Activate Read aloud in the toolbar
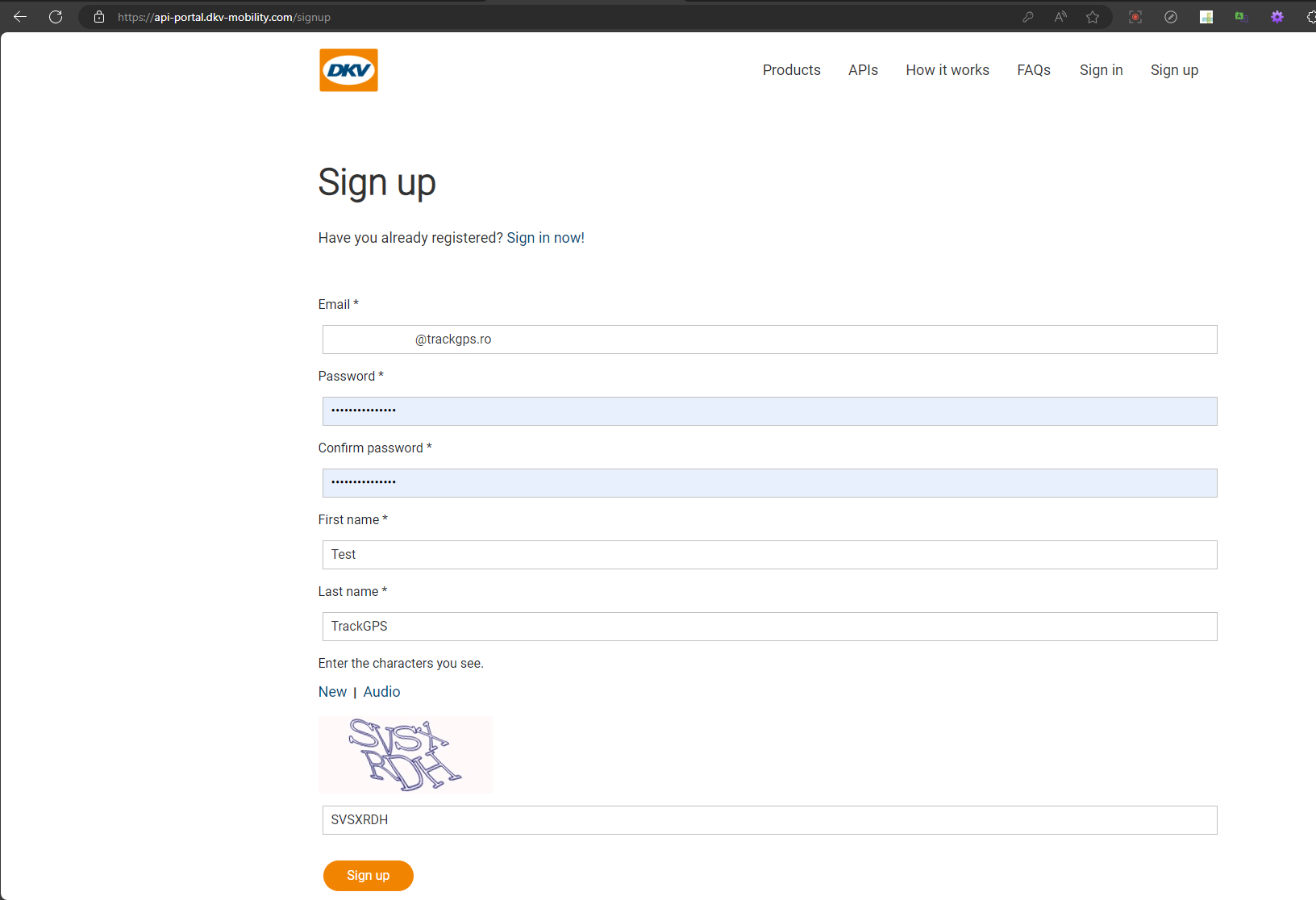 [1060, 16]
